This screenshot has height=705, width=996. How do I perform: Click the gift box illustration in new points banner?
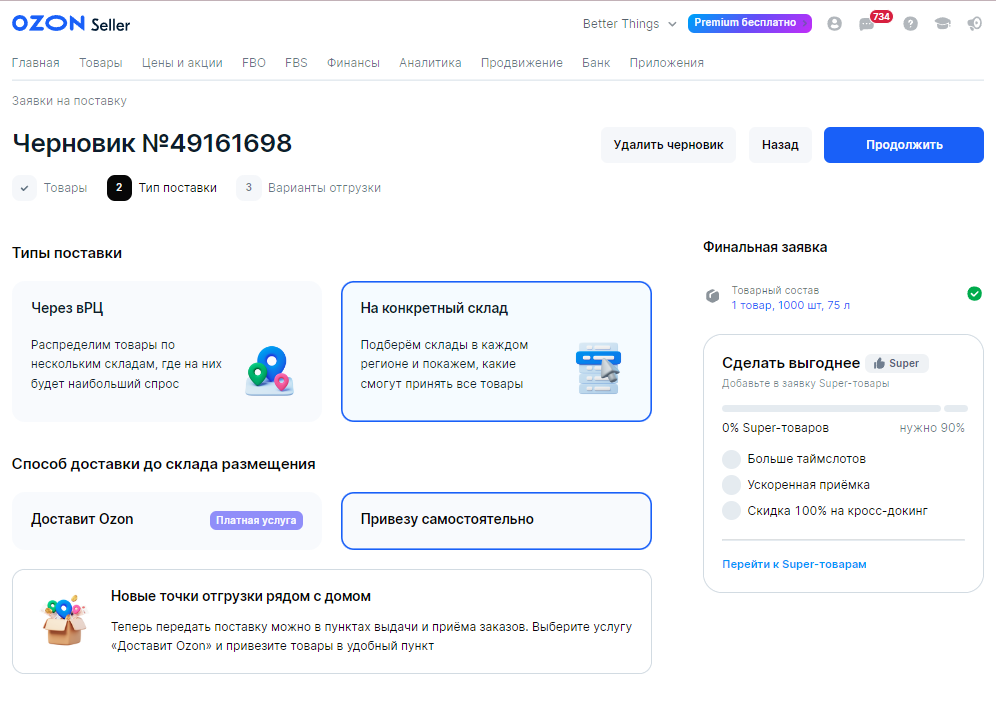click(64, 621)
